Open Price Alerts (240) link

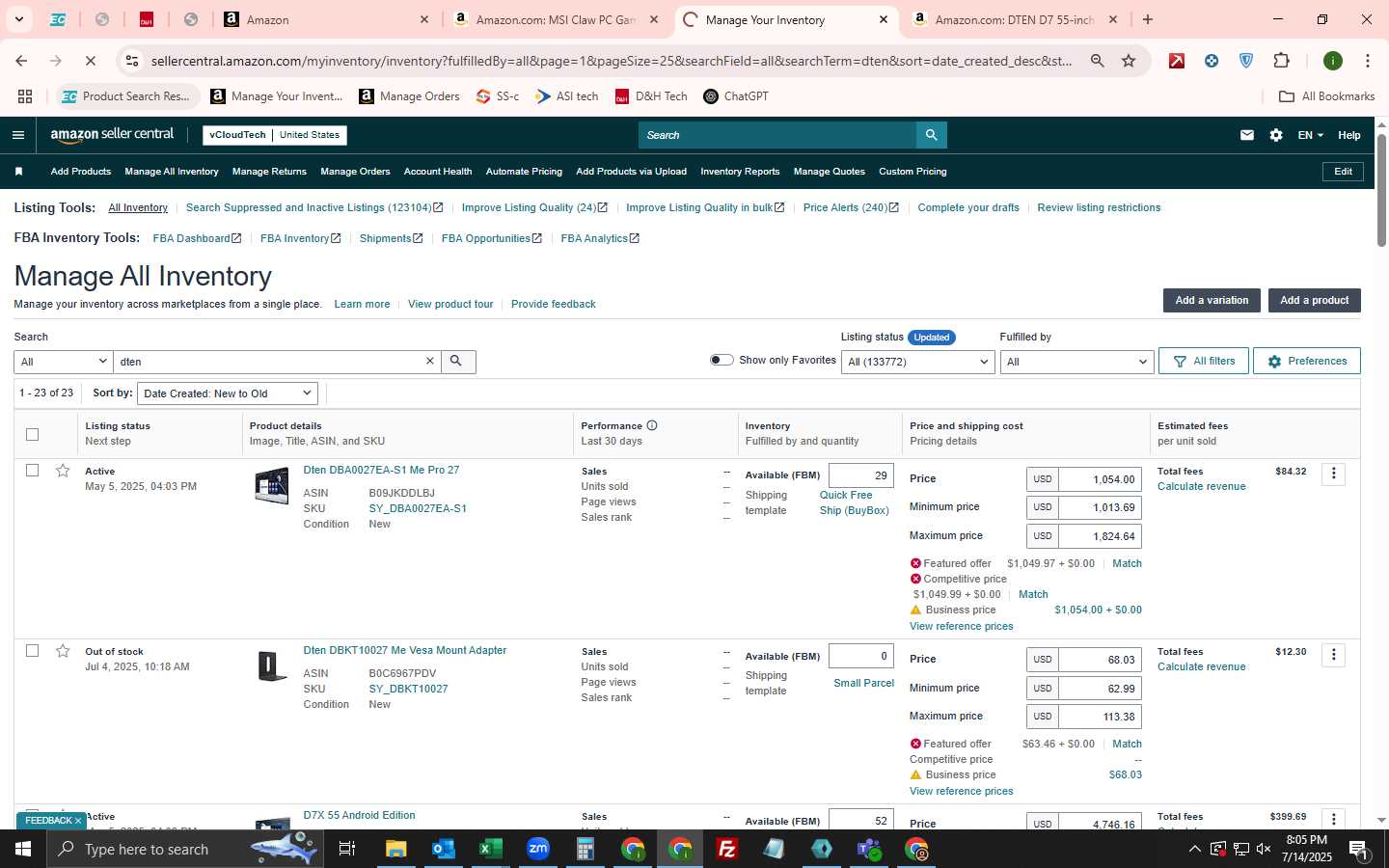[850, 207]
